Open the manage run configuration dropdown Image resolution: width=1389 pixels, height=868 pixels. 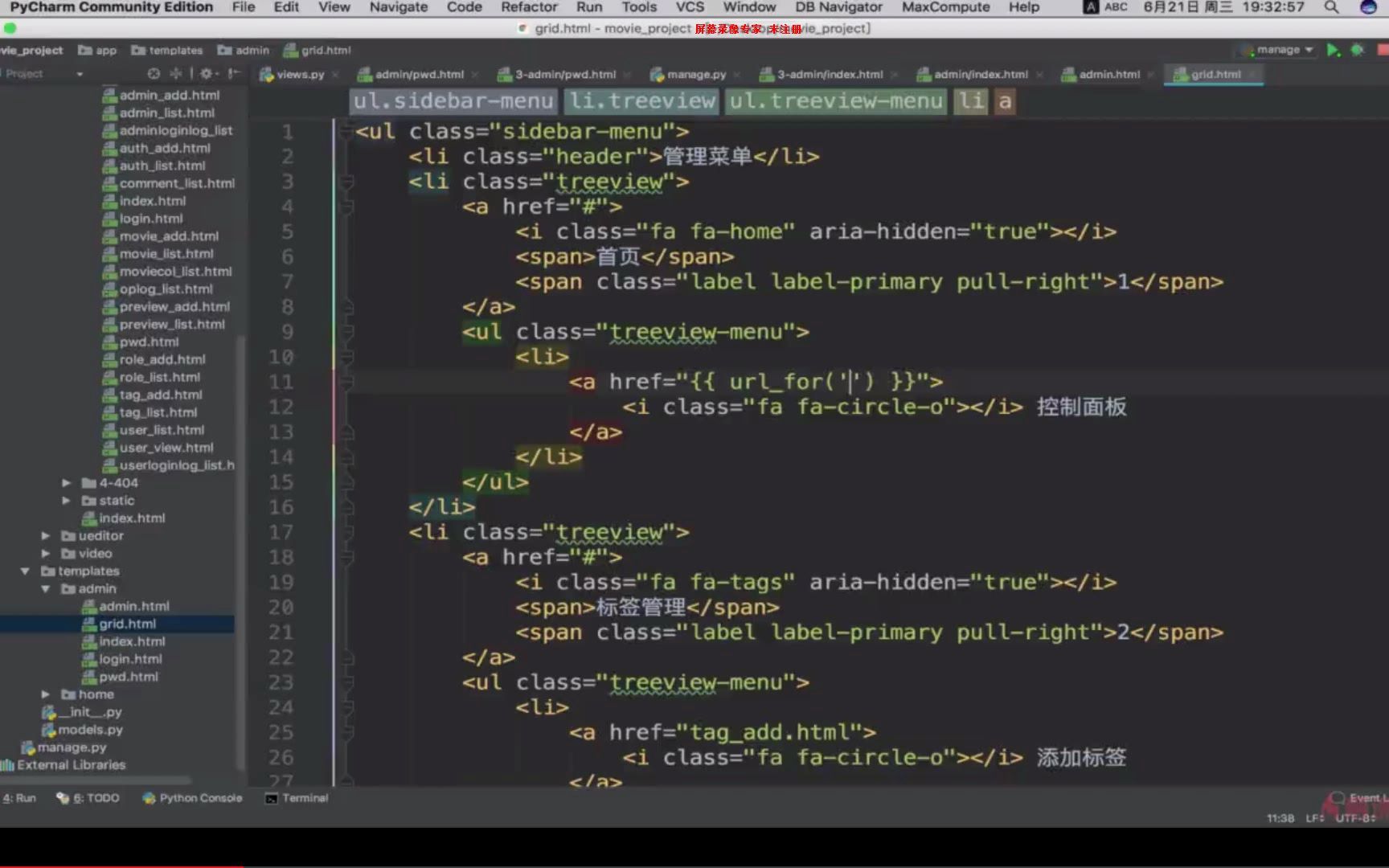1278,50
